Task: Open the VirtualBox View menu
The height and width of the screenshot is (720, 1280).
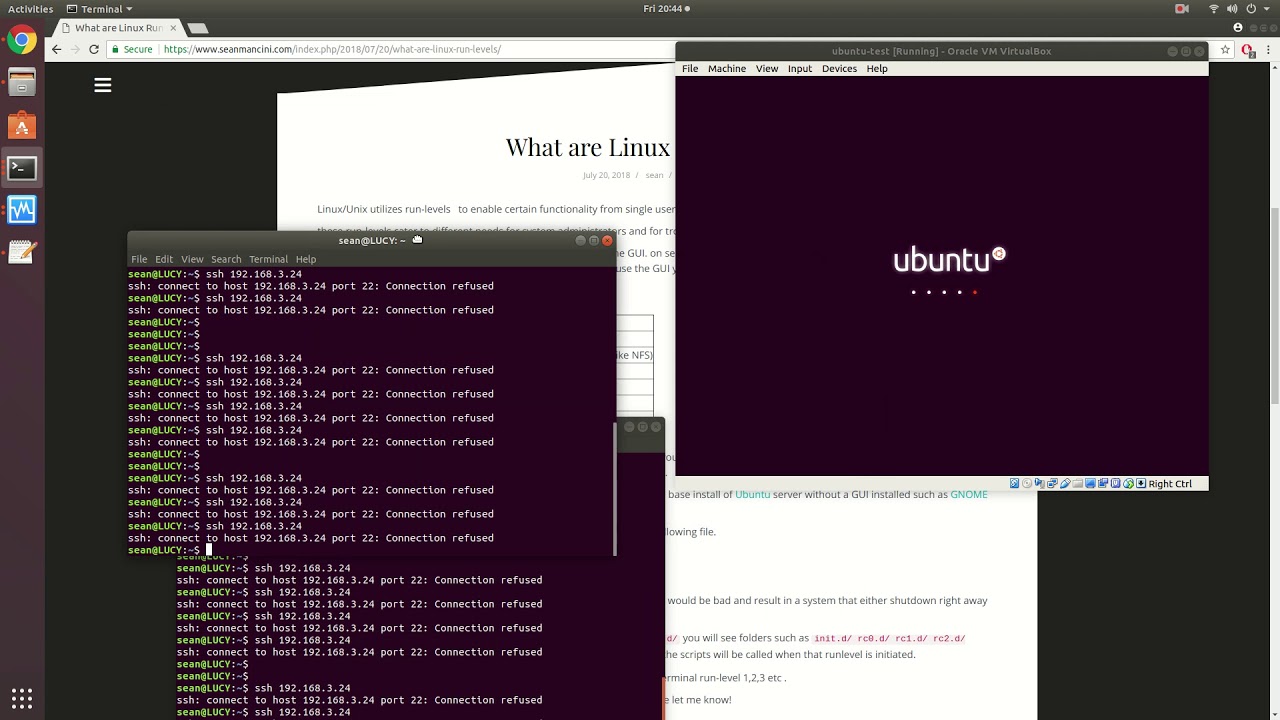Action: click(x=767, y=68)
